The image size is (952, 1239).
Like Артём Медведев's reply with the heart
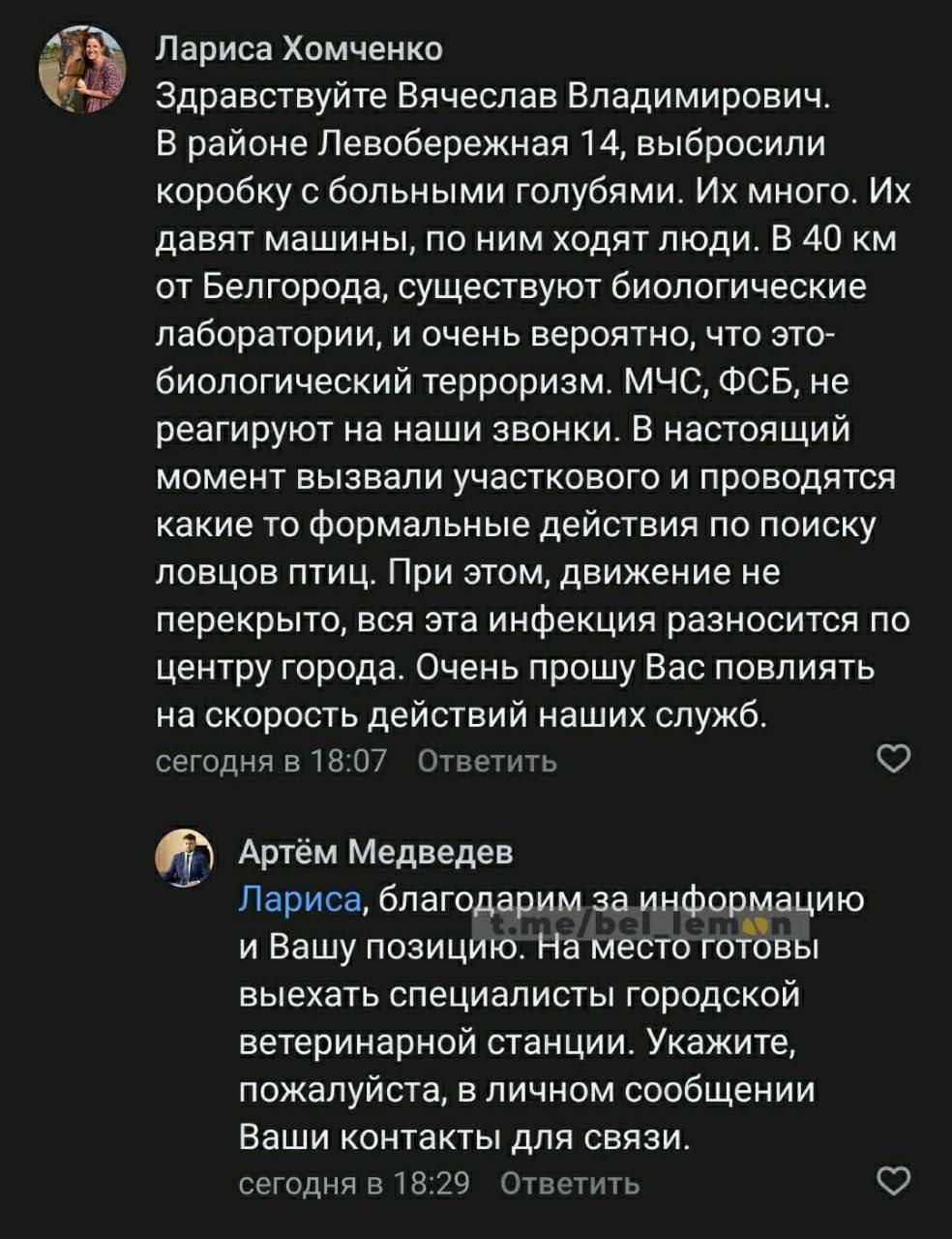pyautogui.click(x=892, y=1180)
